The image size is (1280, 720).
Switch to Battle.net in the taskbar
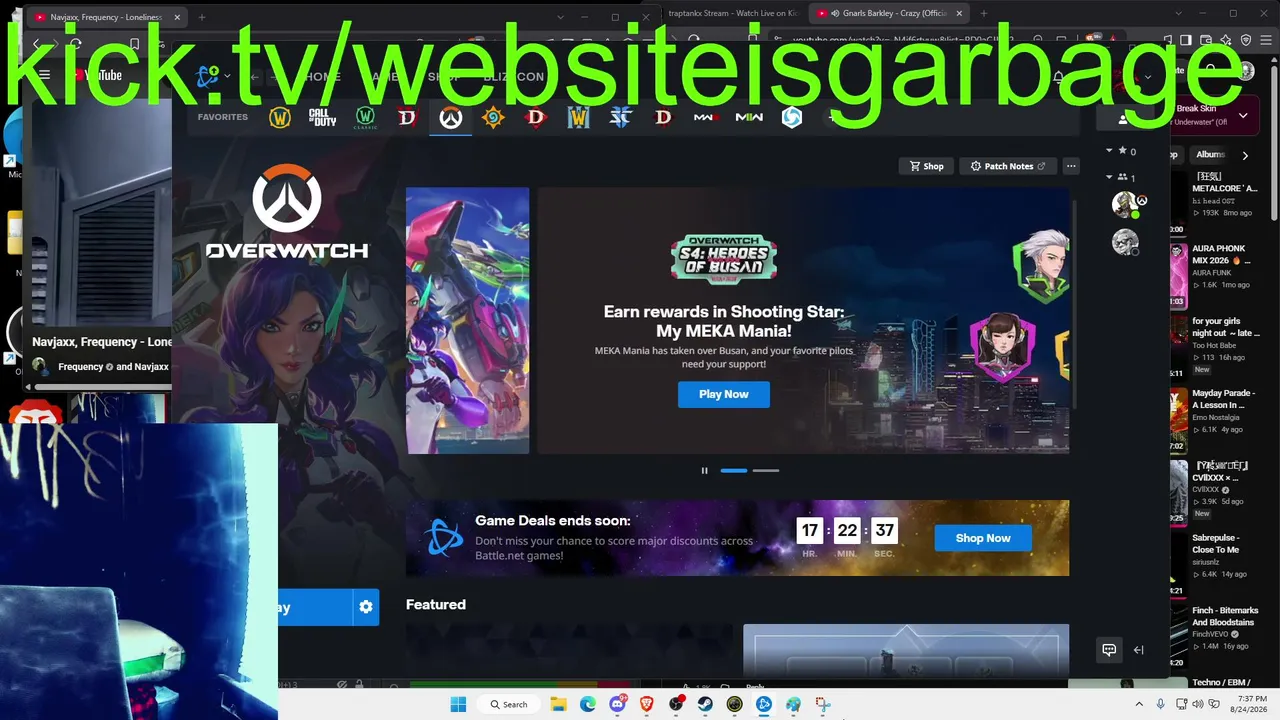click(x=764, y=704)
